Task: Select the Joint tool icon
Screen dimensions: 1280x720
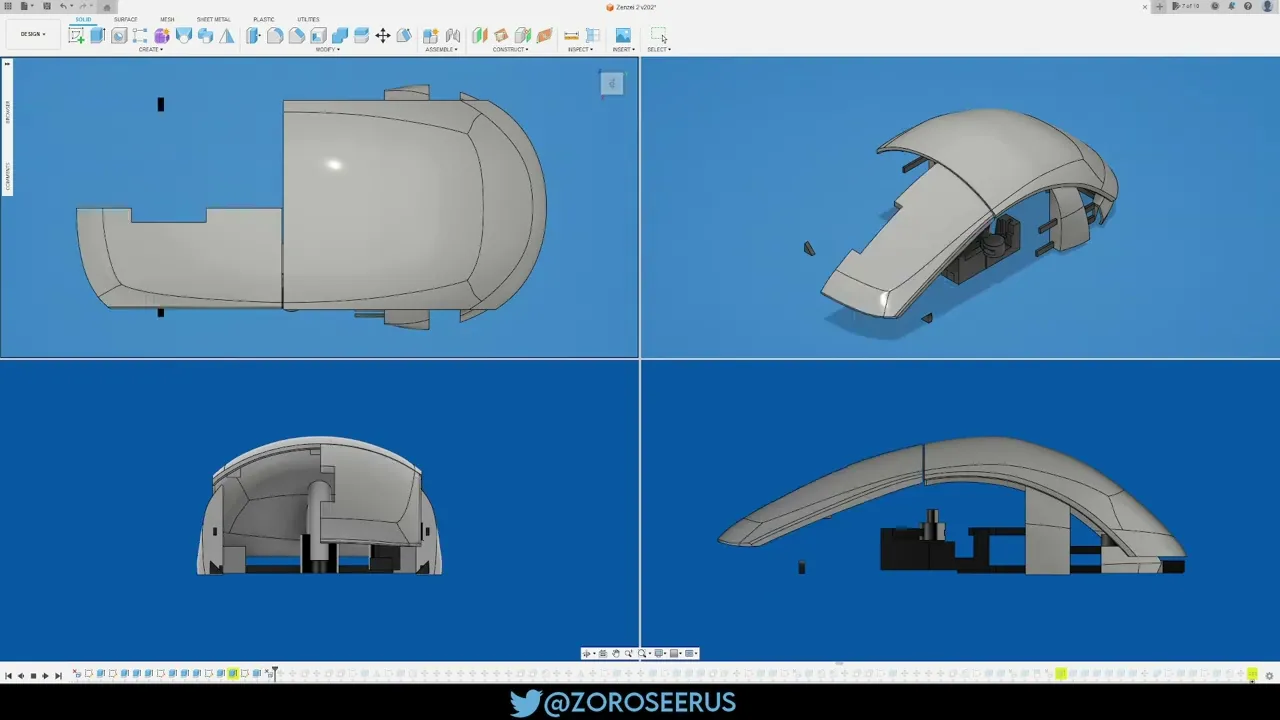Action: 452,36
